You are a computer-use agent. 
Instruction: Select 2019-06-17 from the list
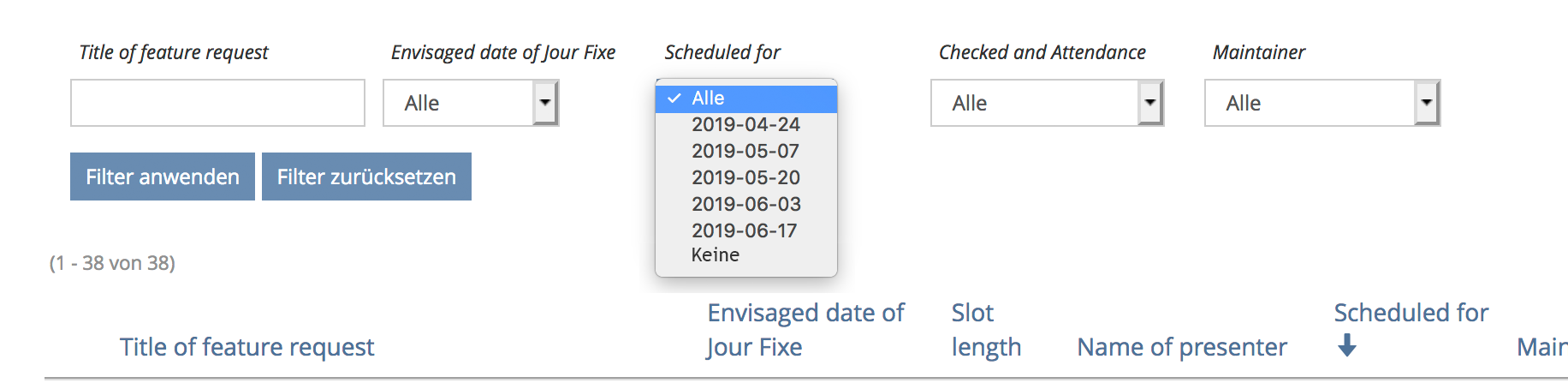pyautogui.click(x=745, y=230)
